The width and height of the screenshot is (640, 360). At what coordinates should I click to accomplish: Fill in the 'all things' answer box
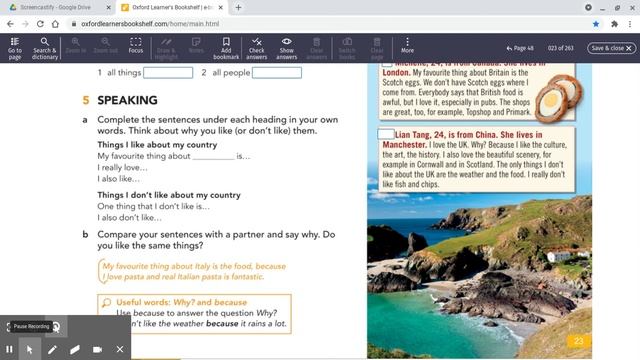(168, 73)
